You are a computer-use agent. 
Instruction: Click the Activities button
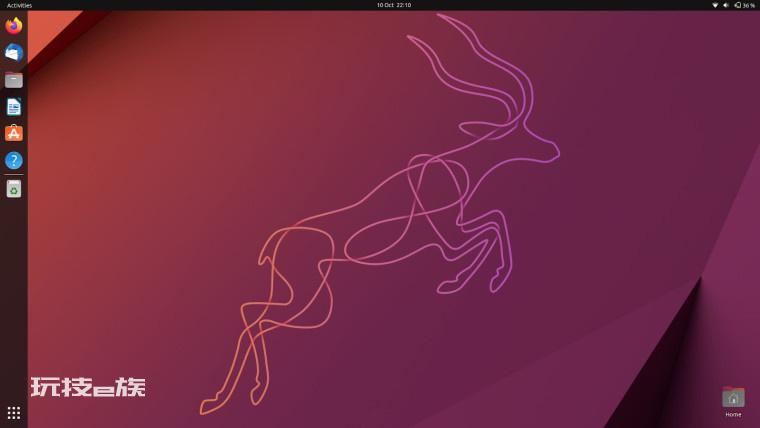[19, 5]
